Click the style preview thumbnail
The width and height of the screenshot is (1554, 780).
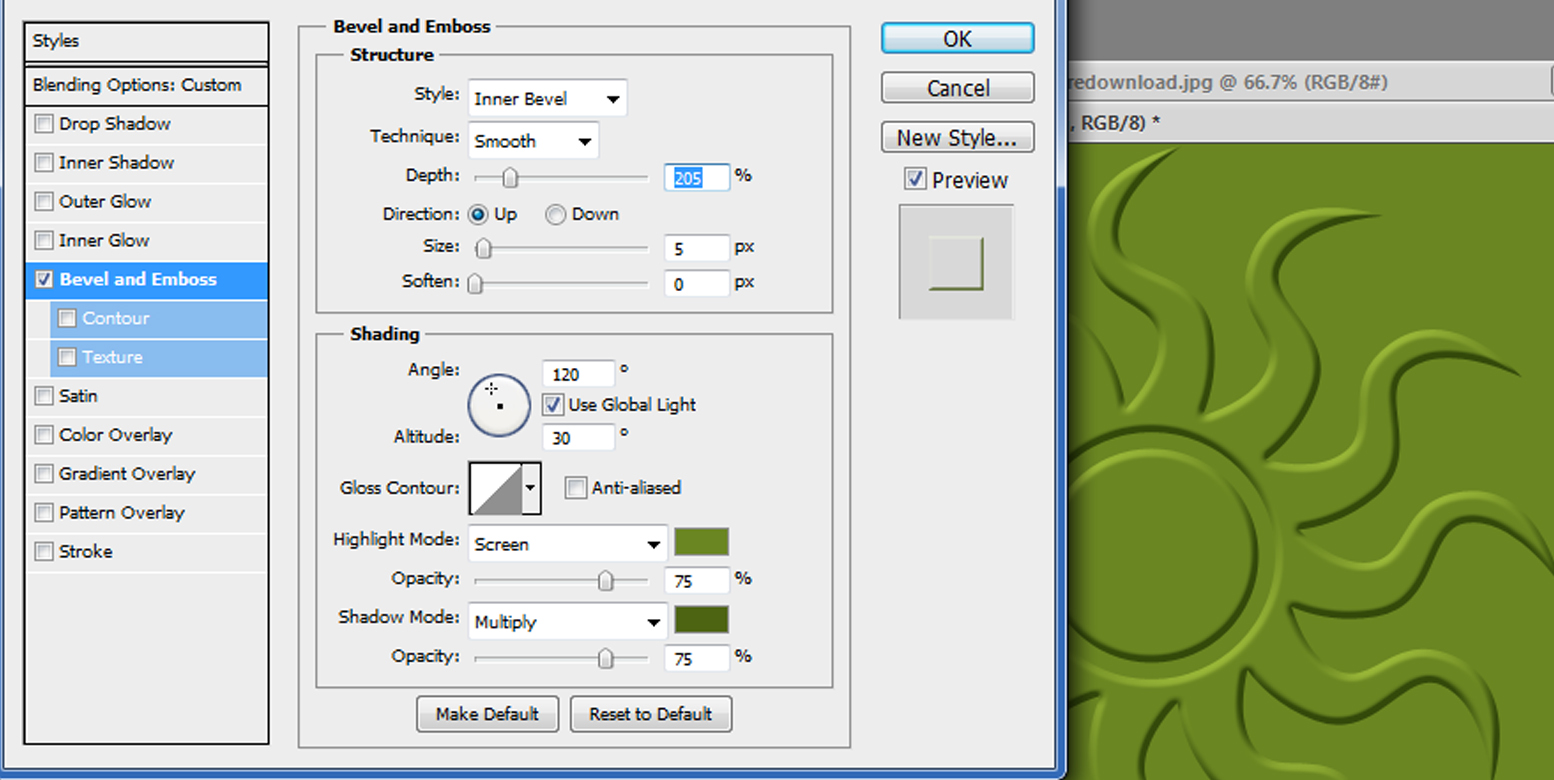[956, 263]
